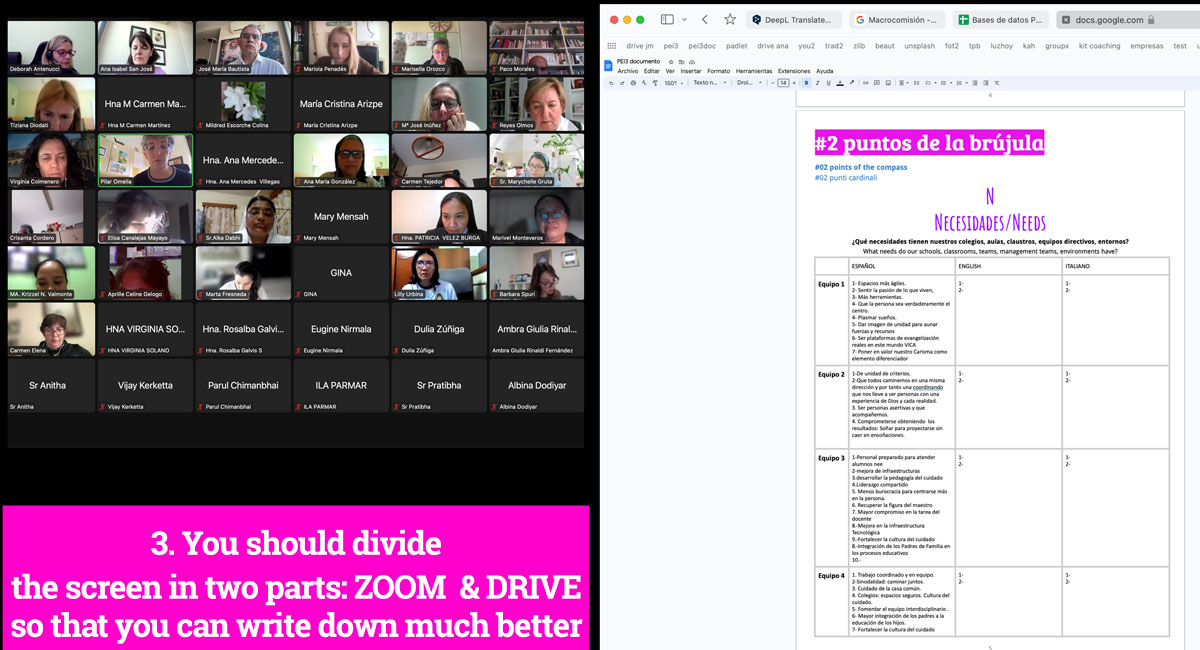Bookmark the page with the star icon
Screen dimensions: 1200x650
730,19
